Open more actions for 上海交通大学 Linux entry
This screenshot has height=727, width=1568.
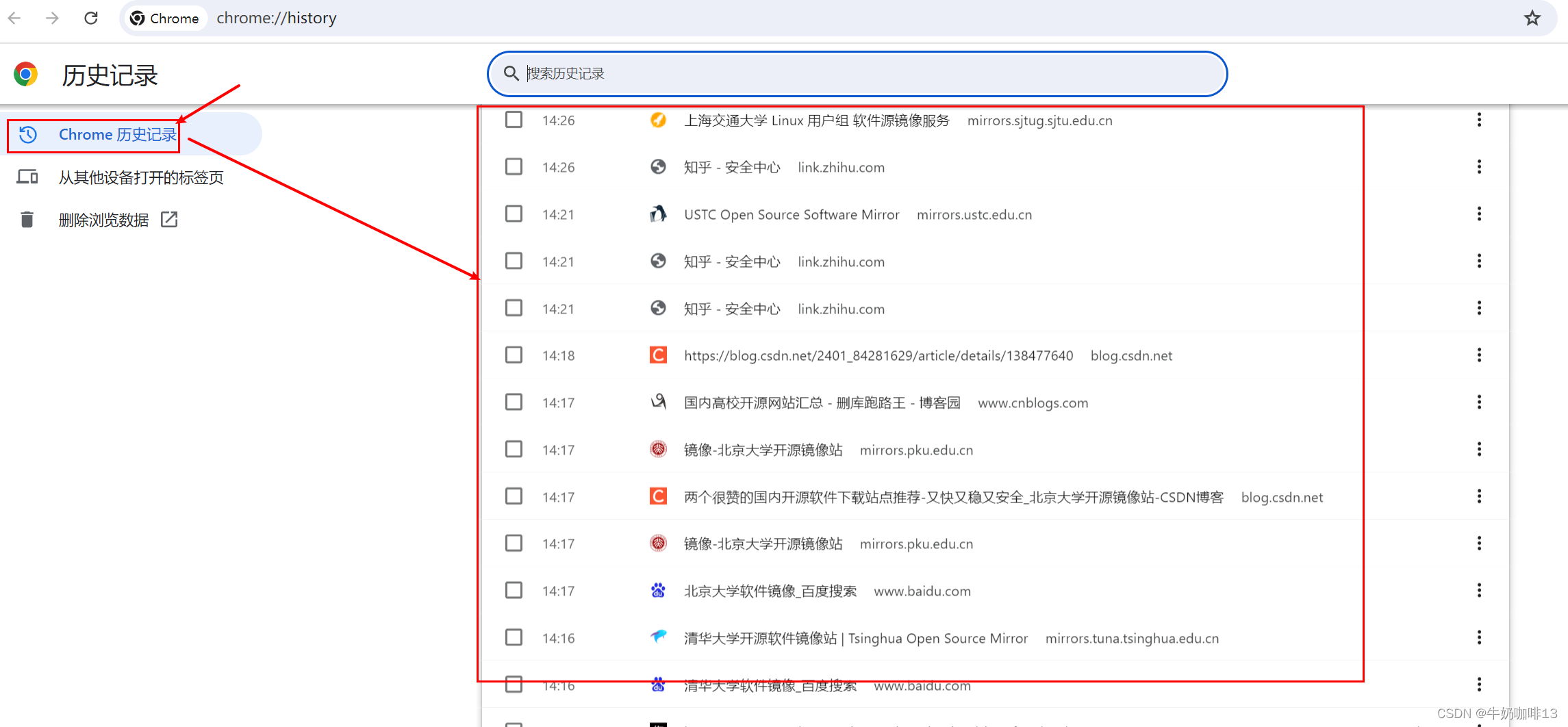[1479, 120]
